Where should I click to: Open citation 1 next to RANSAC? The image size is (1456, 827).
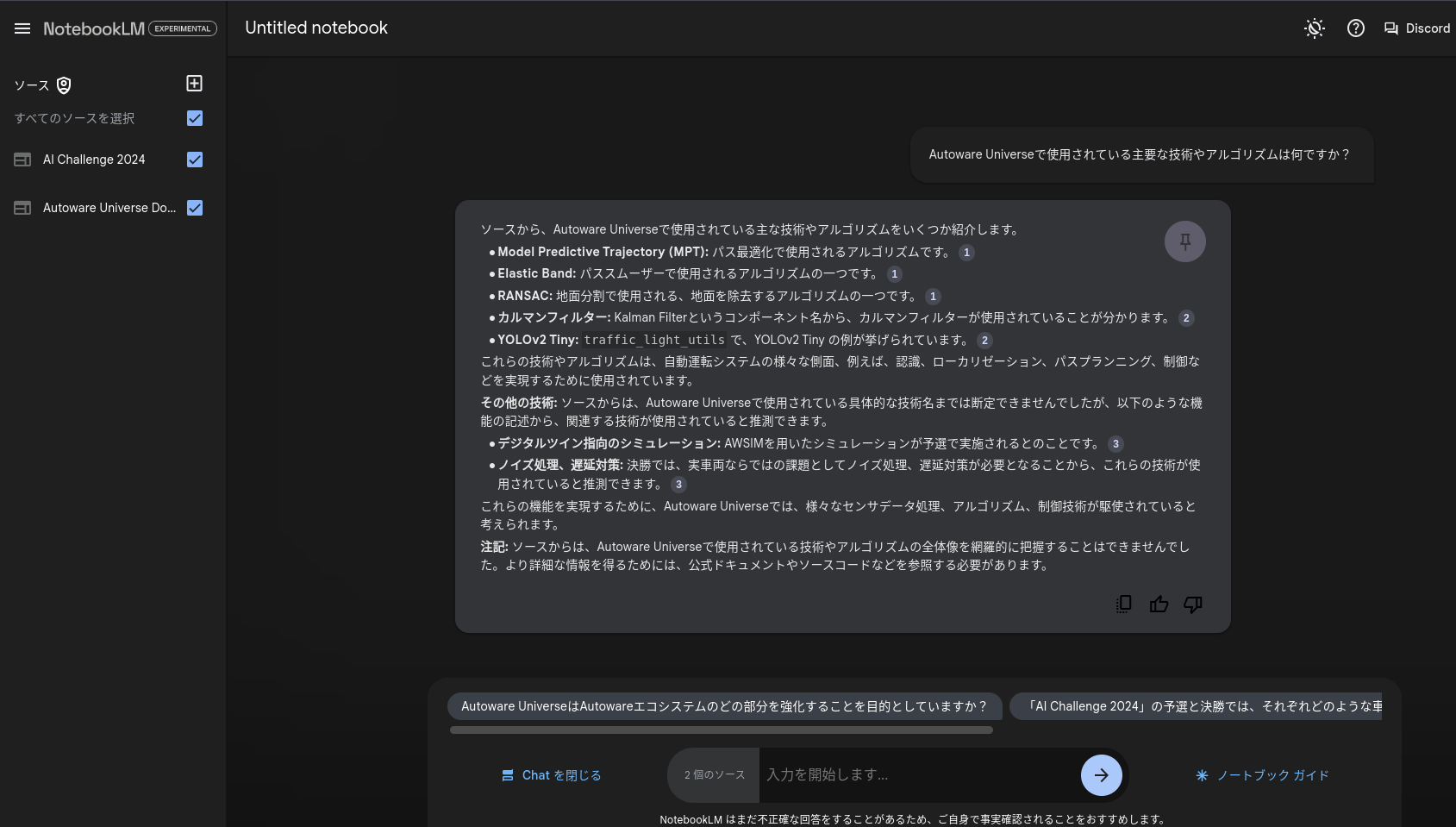point(933,297)
